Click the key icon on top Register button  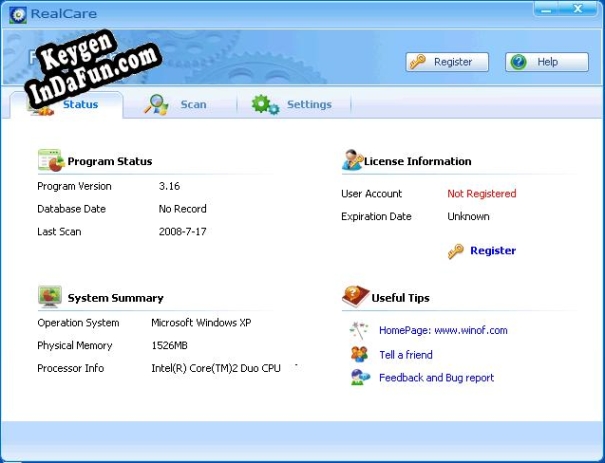(417, 62)
